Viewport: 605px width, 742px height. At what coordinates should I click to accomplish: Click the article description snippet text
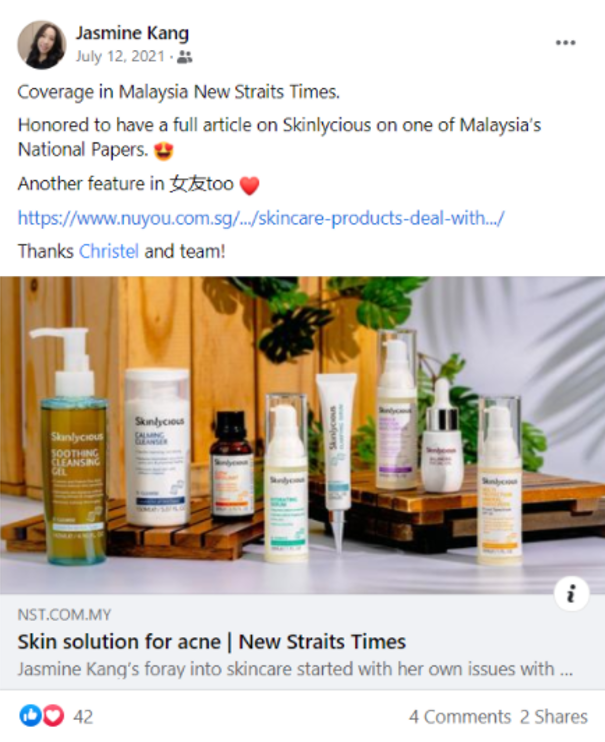[295, 670]
